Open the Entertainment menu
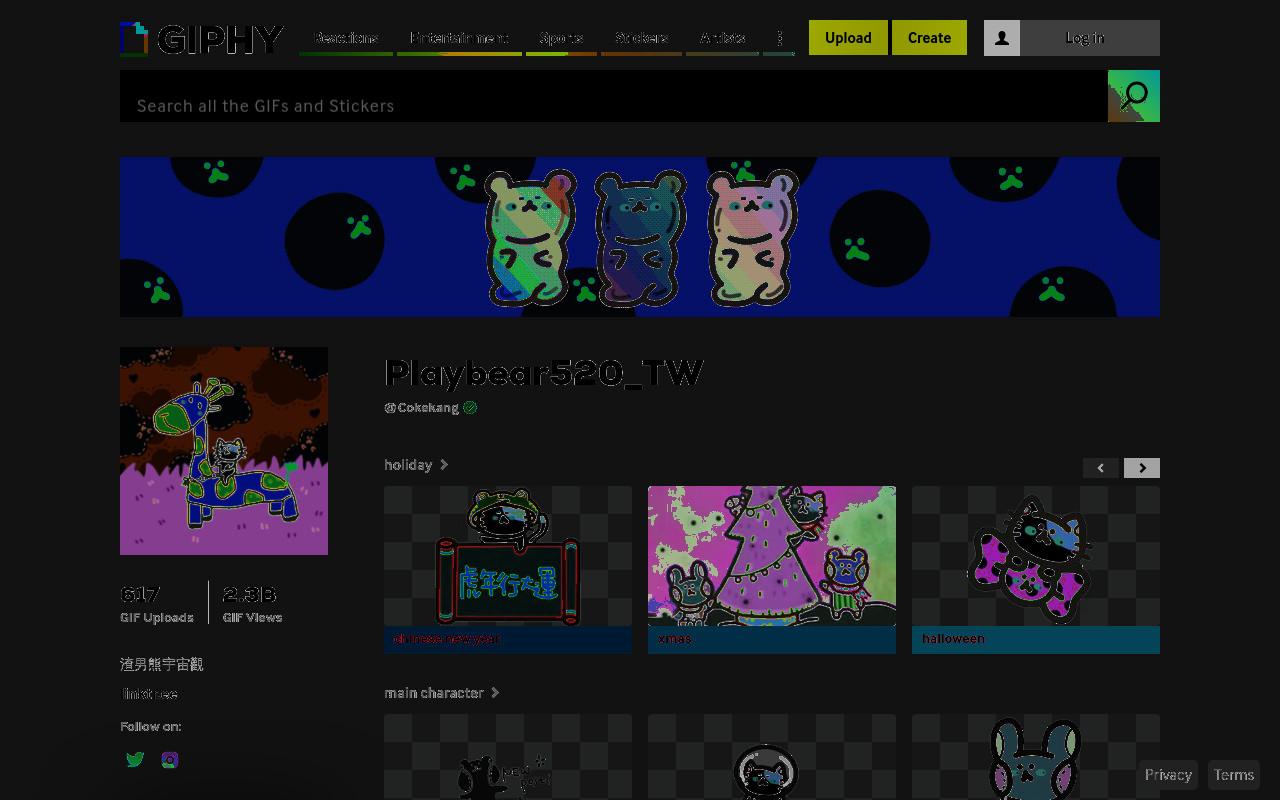The image size is (1280, 800). click(459, 38)
